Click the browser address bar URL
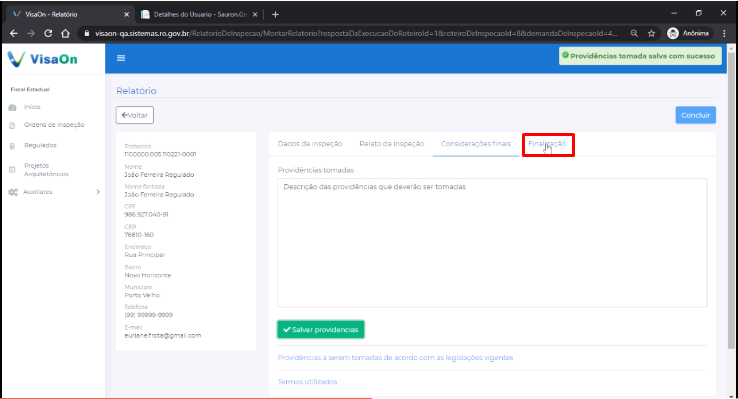738x399 pixels. point(356,33)
